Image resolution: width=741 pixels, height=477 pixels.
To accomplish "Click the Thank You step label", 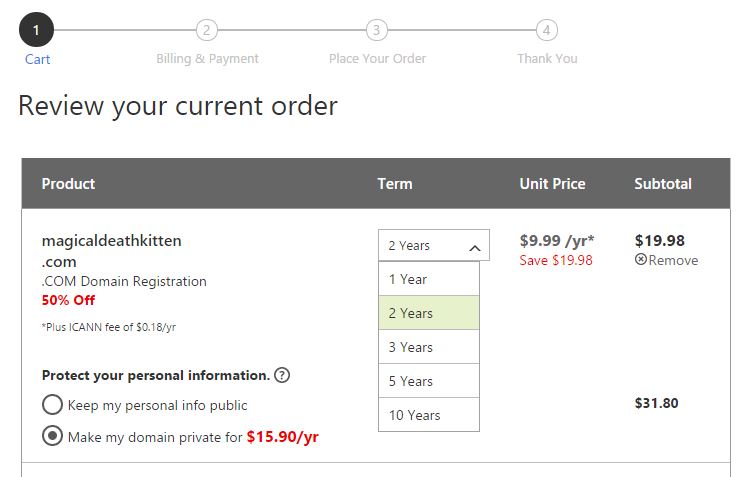I will (547, 59).
